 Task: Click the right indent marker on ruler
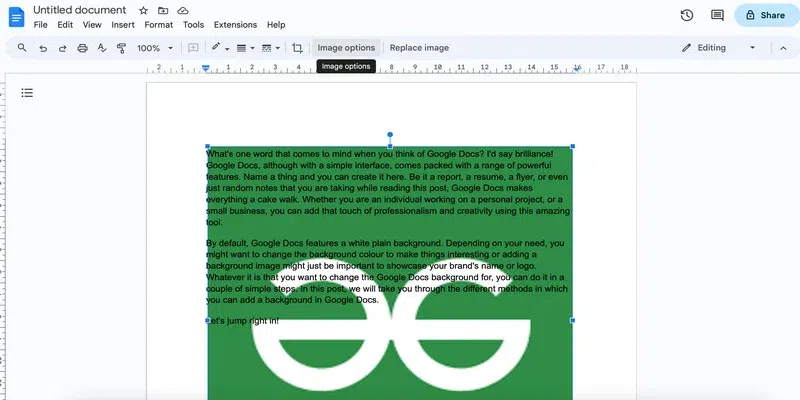[577, 69]
